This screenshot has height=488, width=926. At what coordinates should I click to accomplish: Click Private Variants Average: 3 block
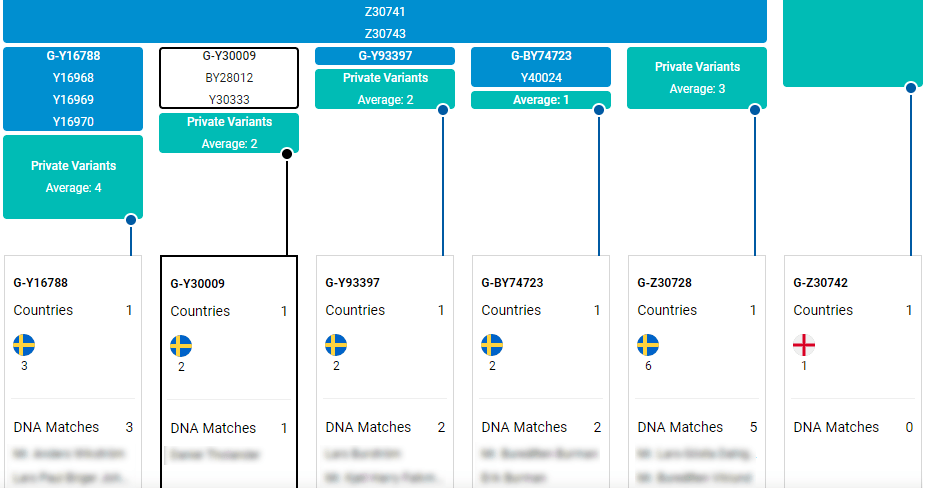click(x=697, y=77)
